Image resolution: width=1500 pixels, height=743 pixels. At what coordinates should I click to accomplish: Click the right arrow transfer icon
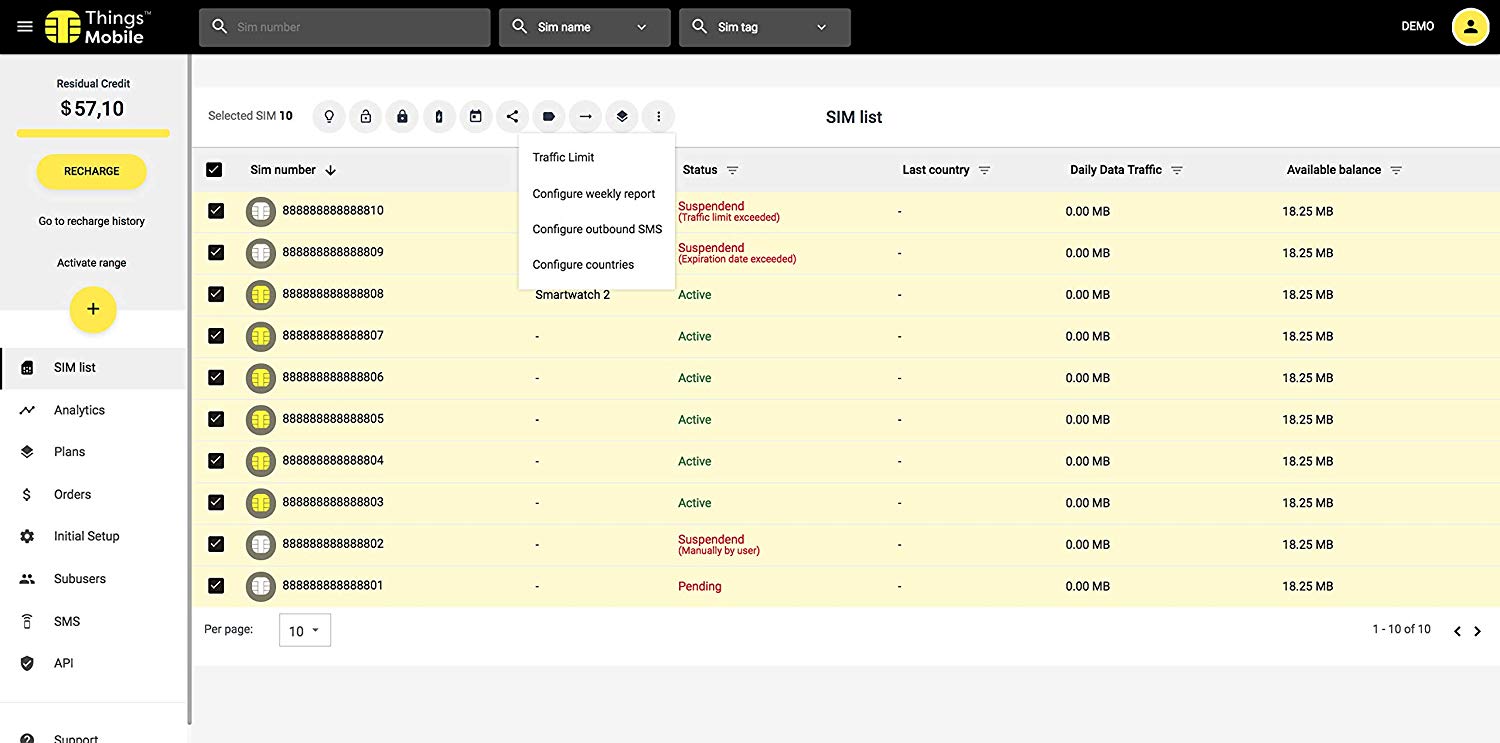click(x=586, y=117)
